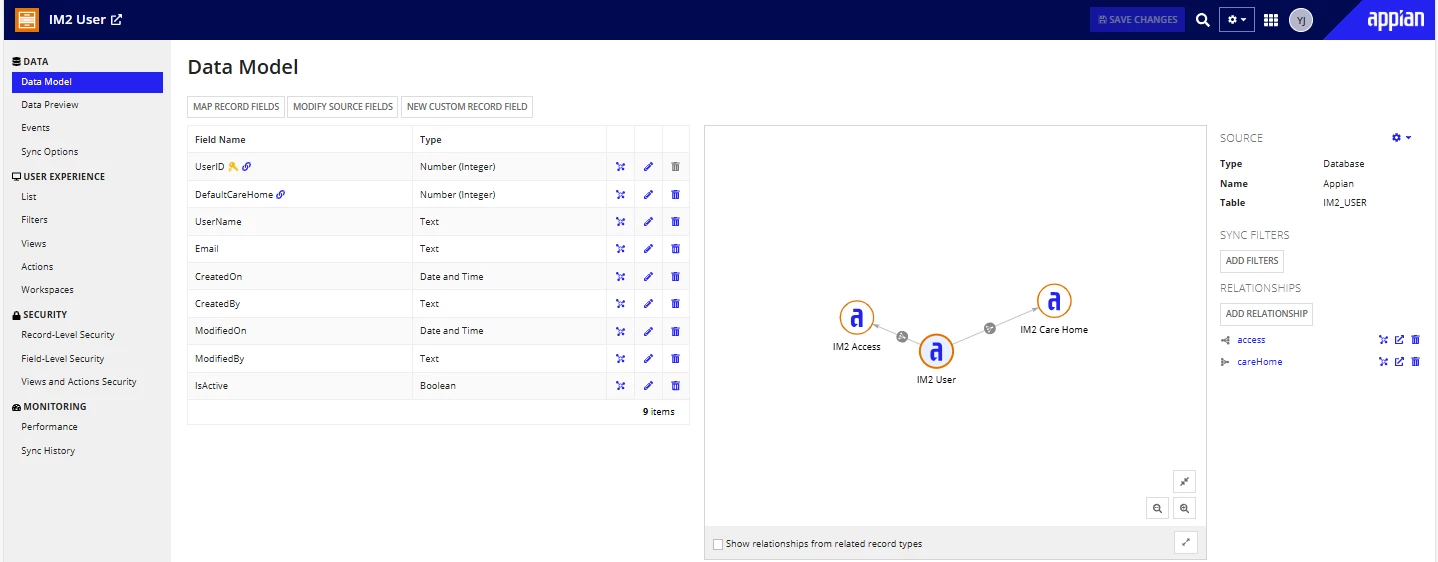Open the navigation grid menu icon
The width and height of the screenshot is (1438, 562).
tap(1271, 20)
